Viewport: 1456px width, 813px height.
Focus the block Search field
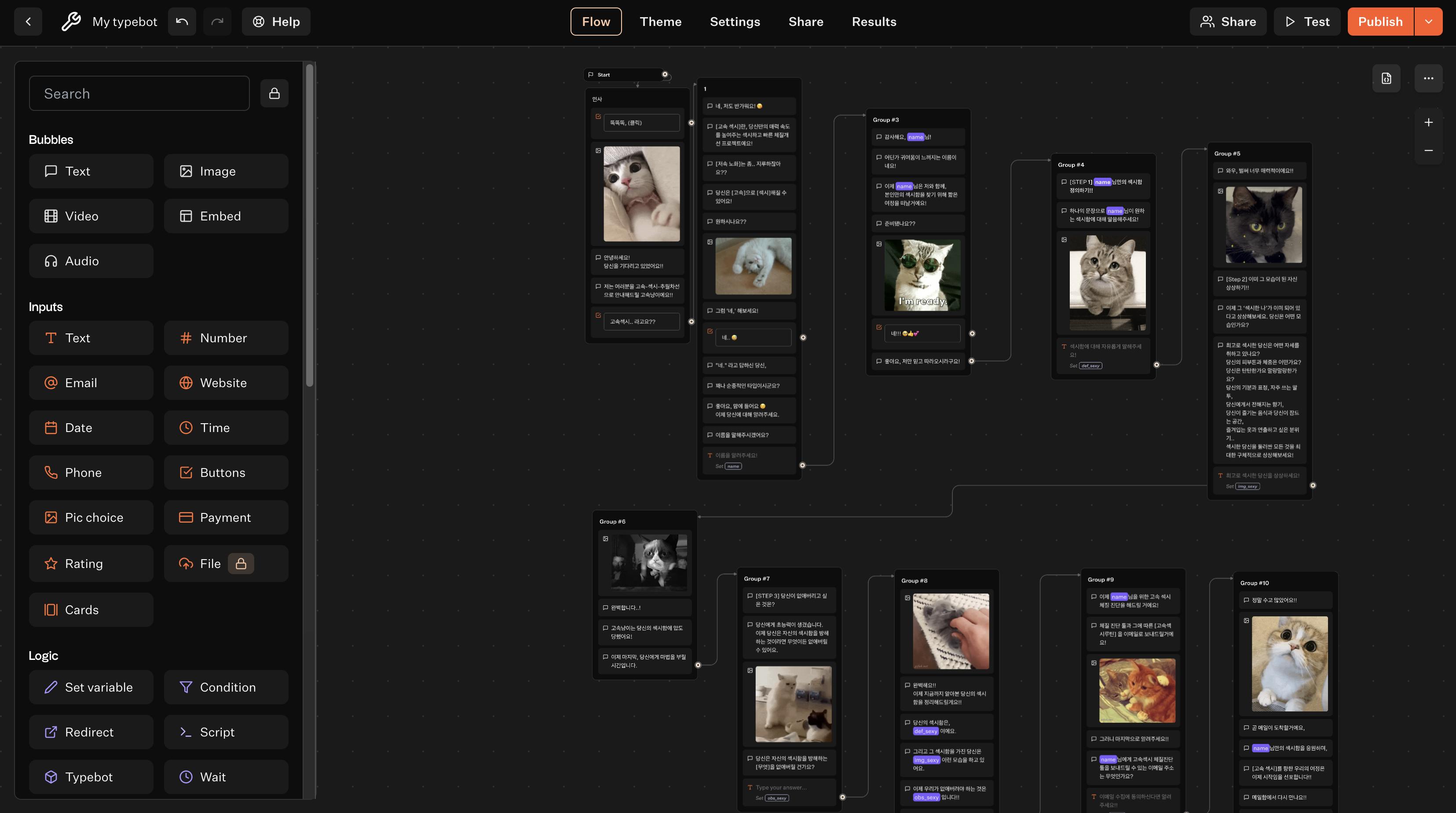click(x=139, y=93)
